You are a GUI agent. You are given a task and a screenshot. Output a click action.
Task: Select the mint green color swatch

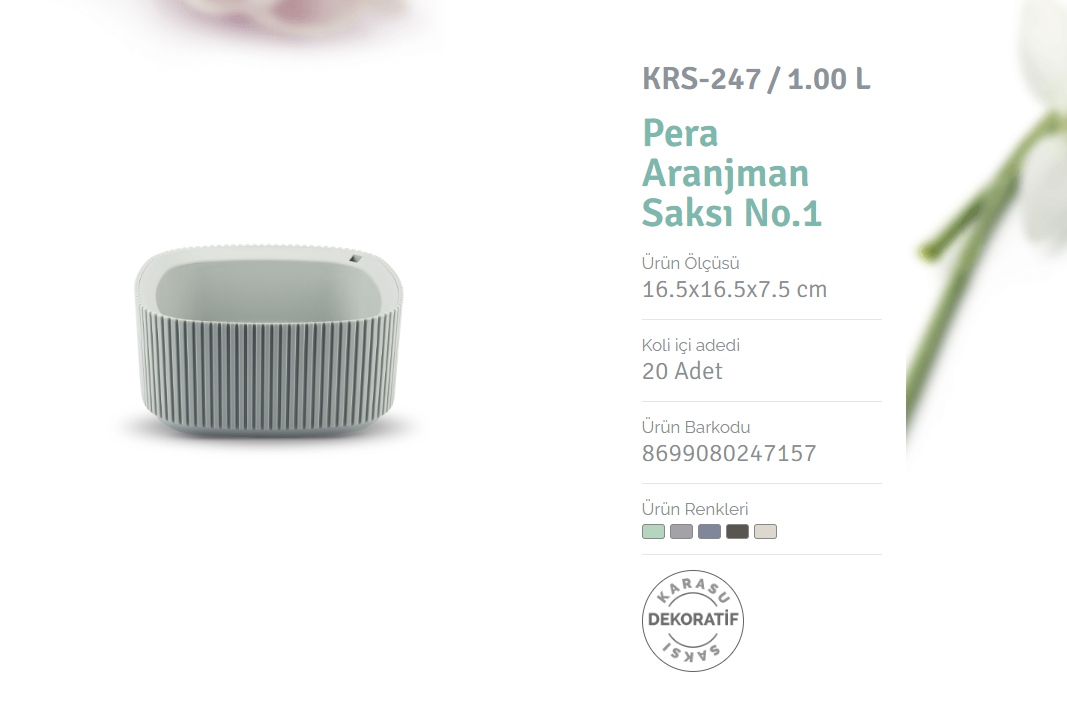tap(653, 531)
